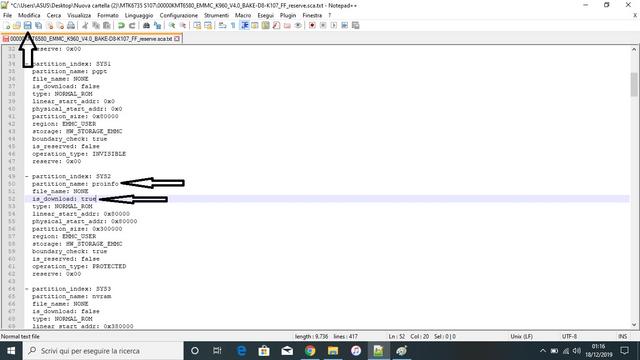Click the Close document toolbar icon
Screen dimensions: 640x360
point(49,25)
